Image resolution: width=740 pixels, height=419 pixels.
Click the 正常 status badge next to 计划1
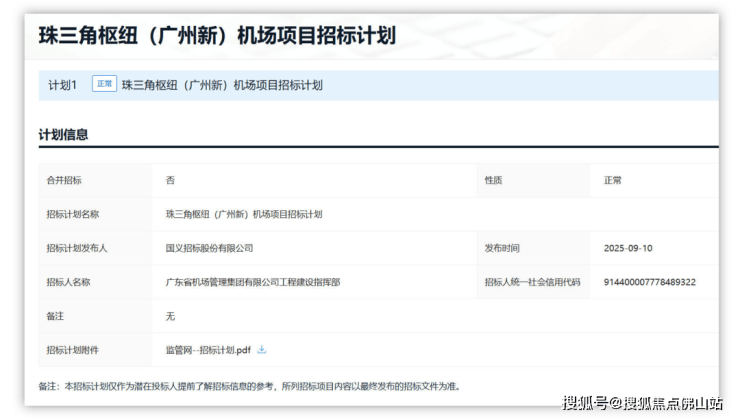click(x=104, y=84)
